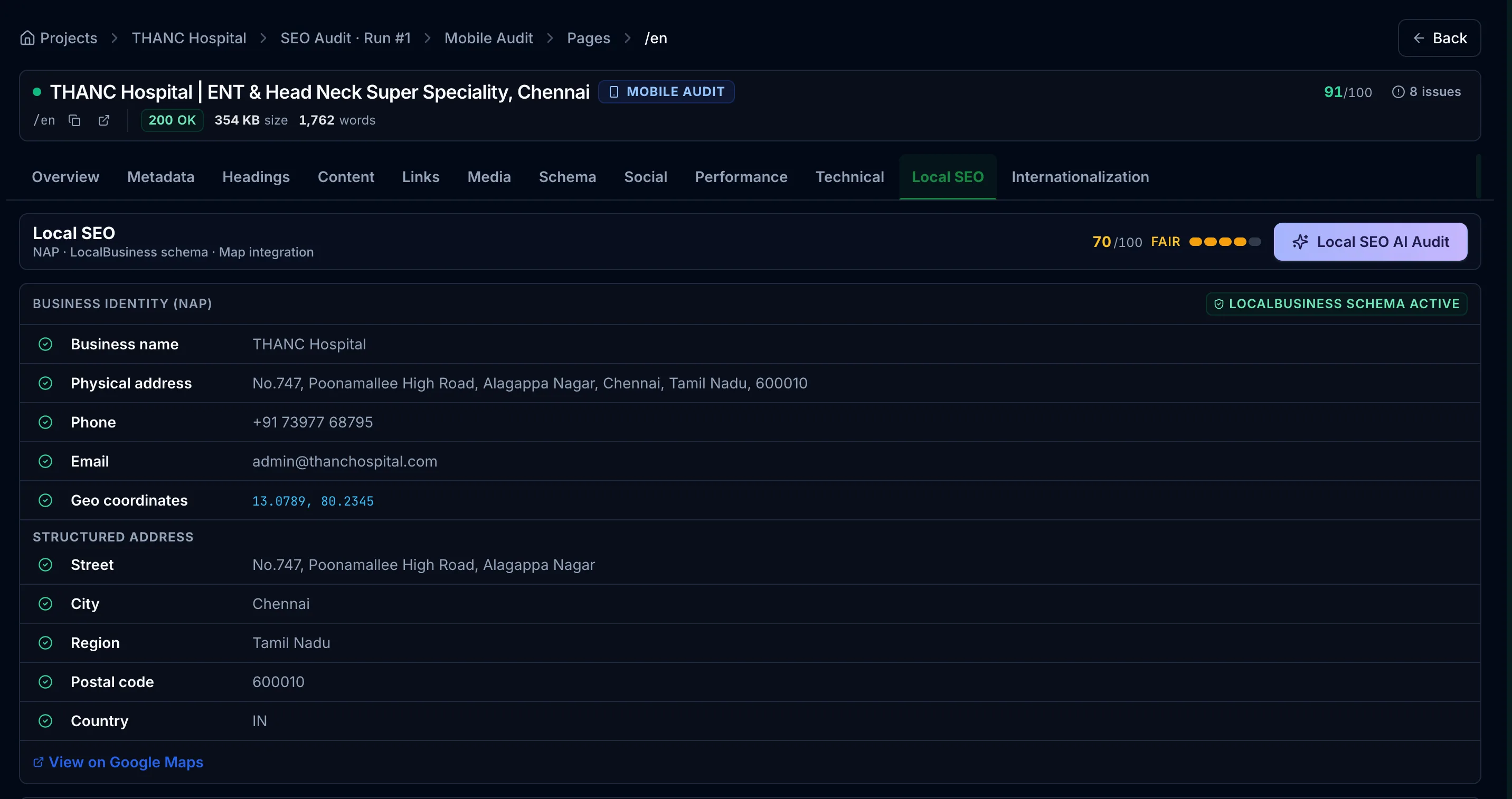Go back using the Back button
This screenshot has width=1512, height=799.
tap(1439, 38)
